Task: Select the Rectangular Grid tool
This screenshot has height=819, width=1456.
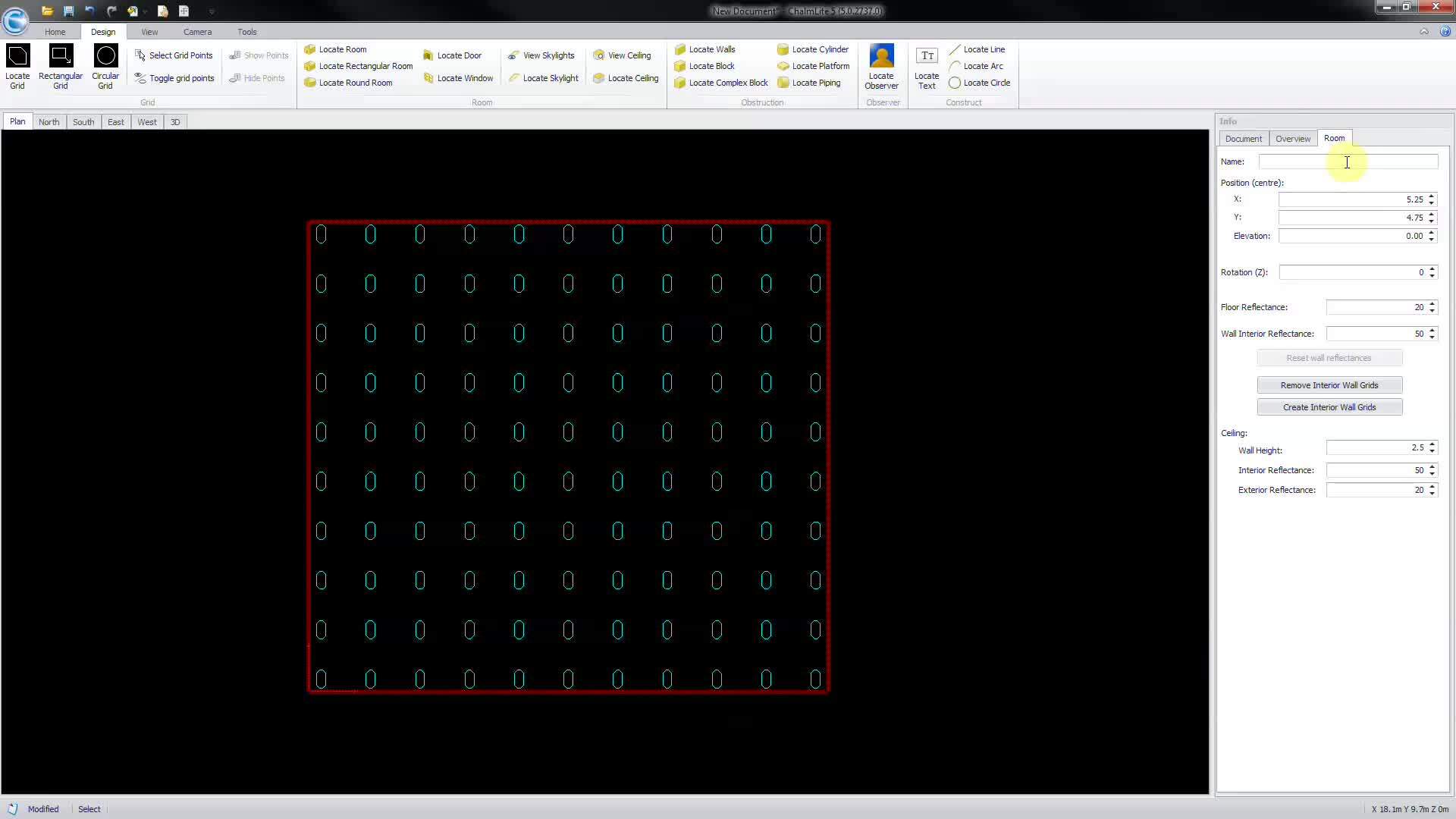Action: [61, 67]
